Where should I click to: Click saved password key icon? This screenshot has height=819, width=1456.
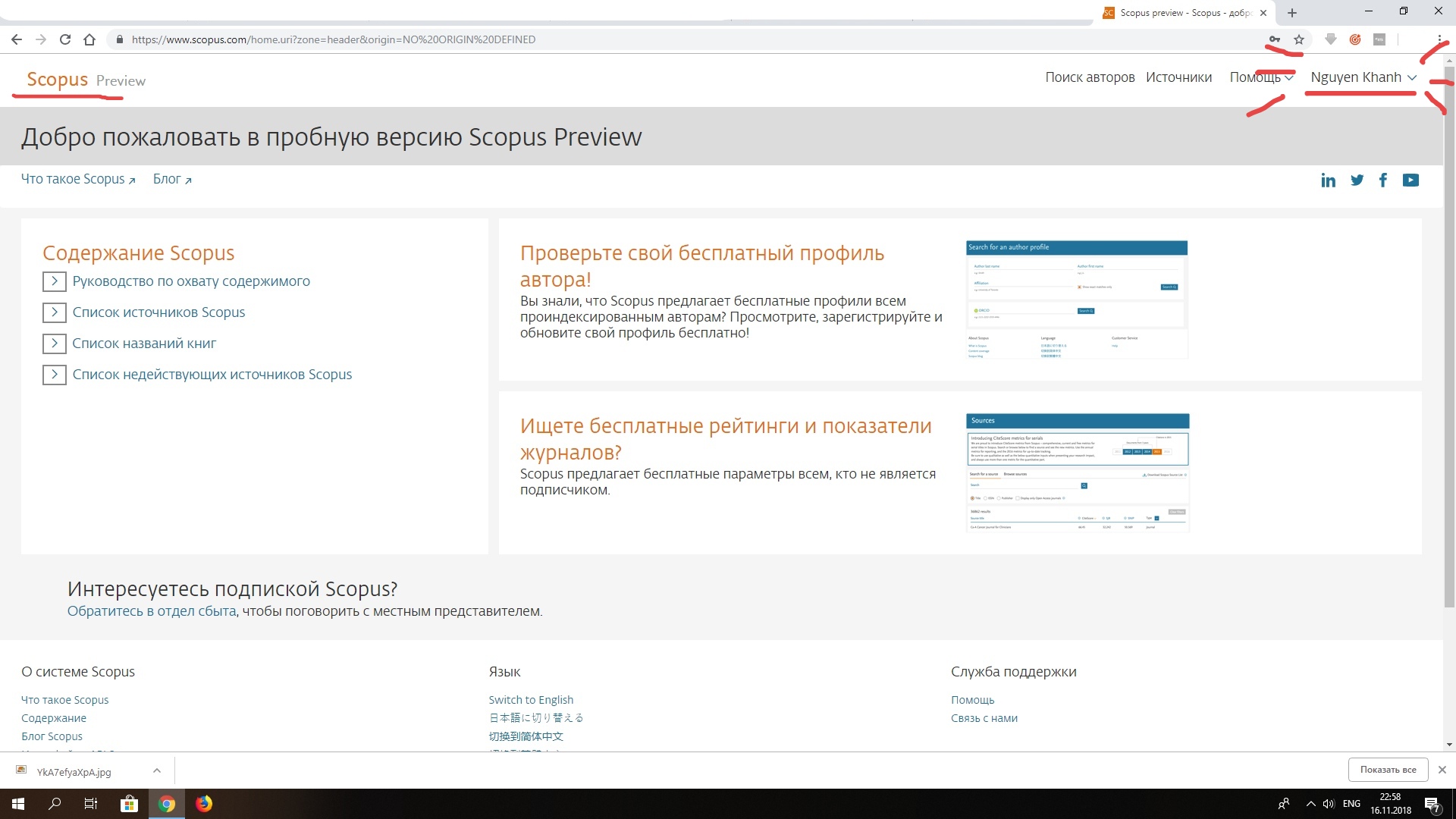point(1275,39)
